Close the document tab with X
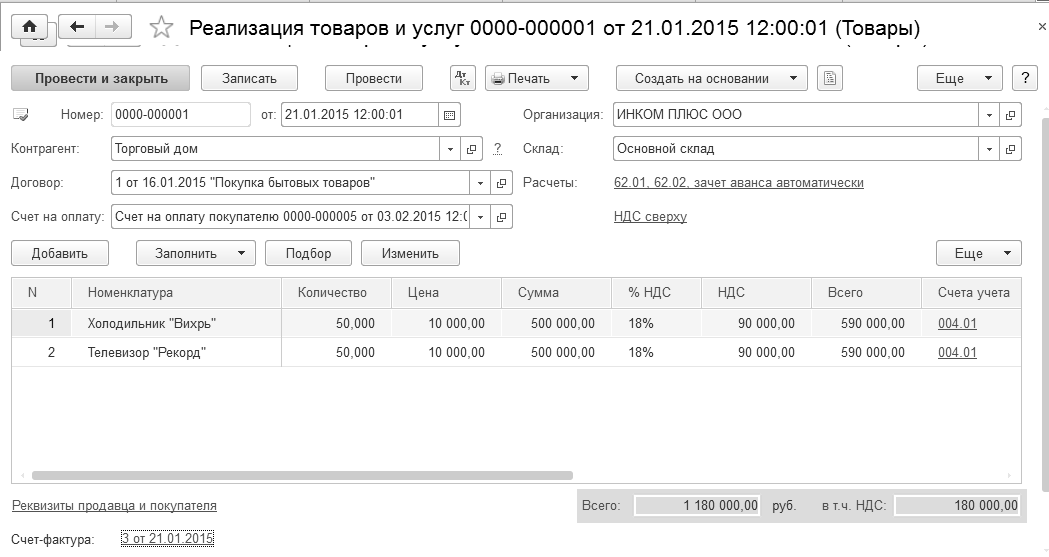Viewport: 1049px width, 557px height. (x=1042, y=27)
